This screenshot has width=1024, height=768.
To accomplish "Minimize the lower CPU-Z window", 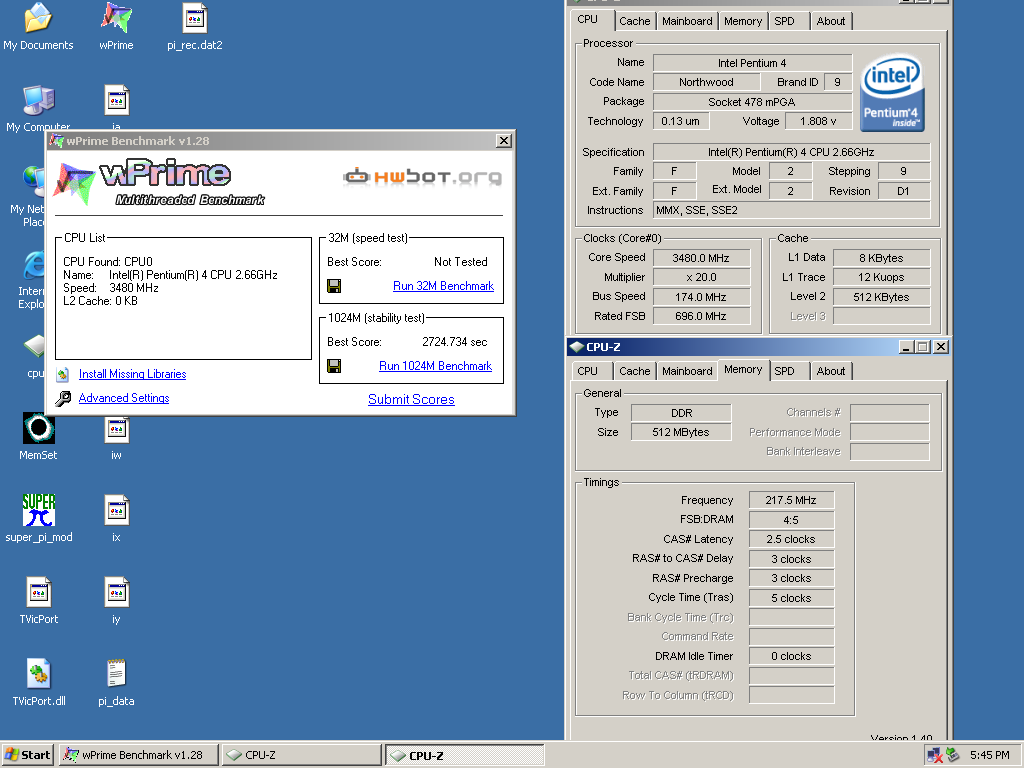I will tap(906, 347).
